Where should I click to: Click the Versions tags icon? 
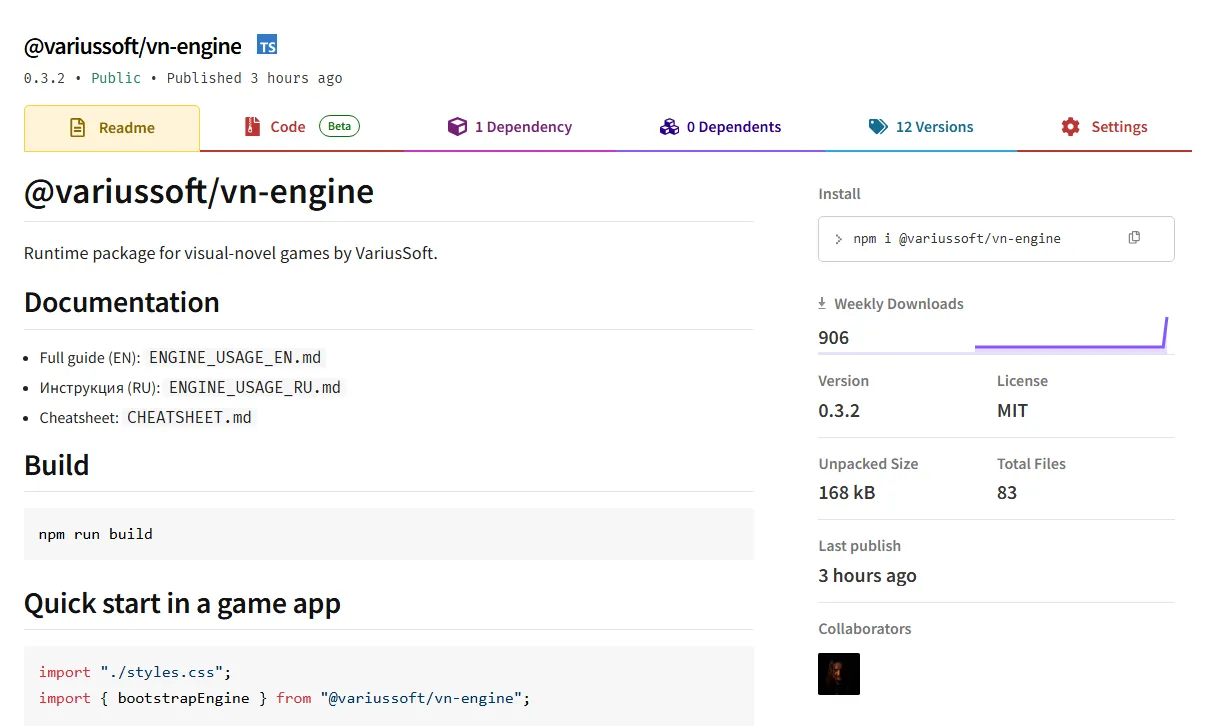click(878, 127)
